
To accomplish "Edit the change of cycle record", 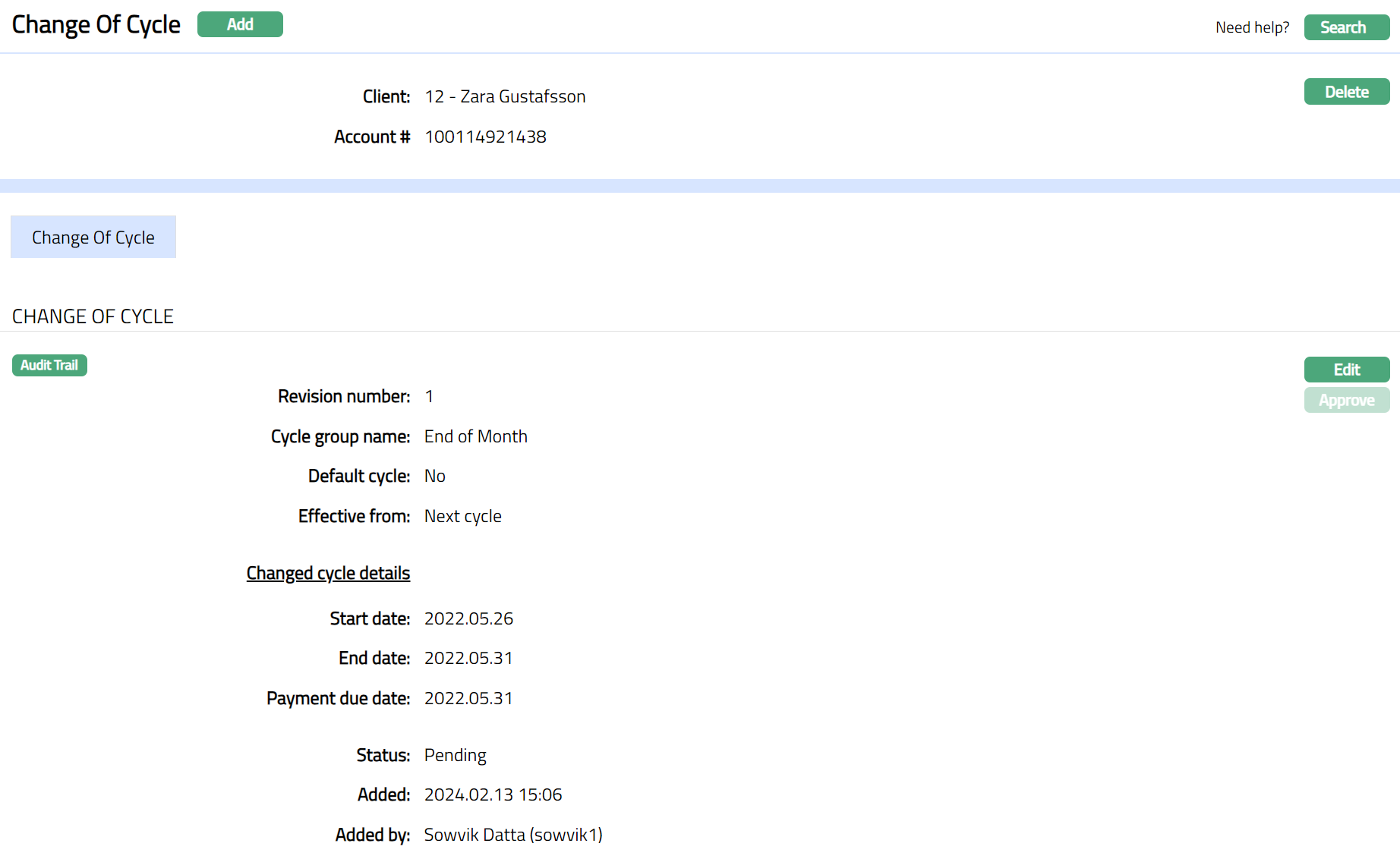I will pos(1346,370).
